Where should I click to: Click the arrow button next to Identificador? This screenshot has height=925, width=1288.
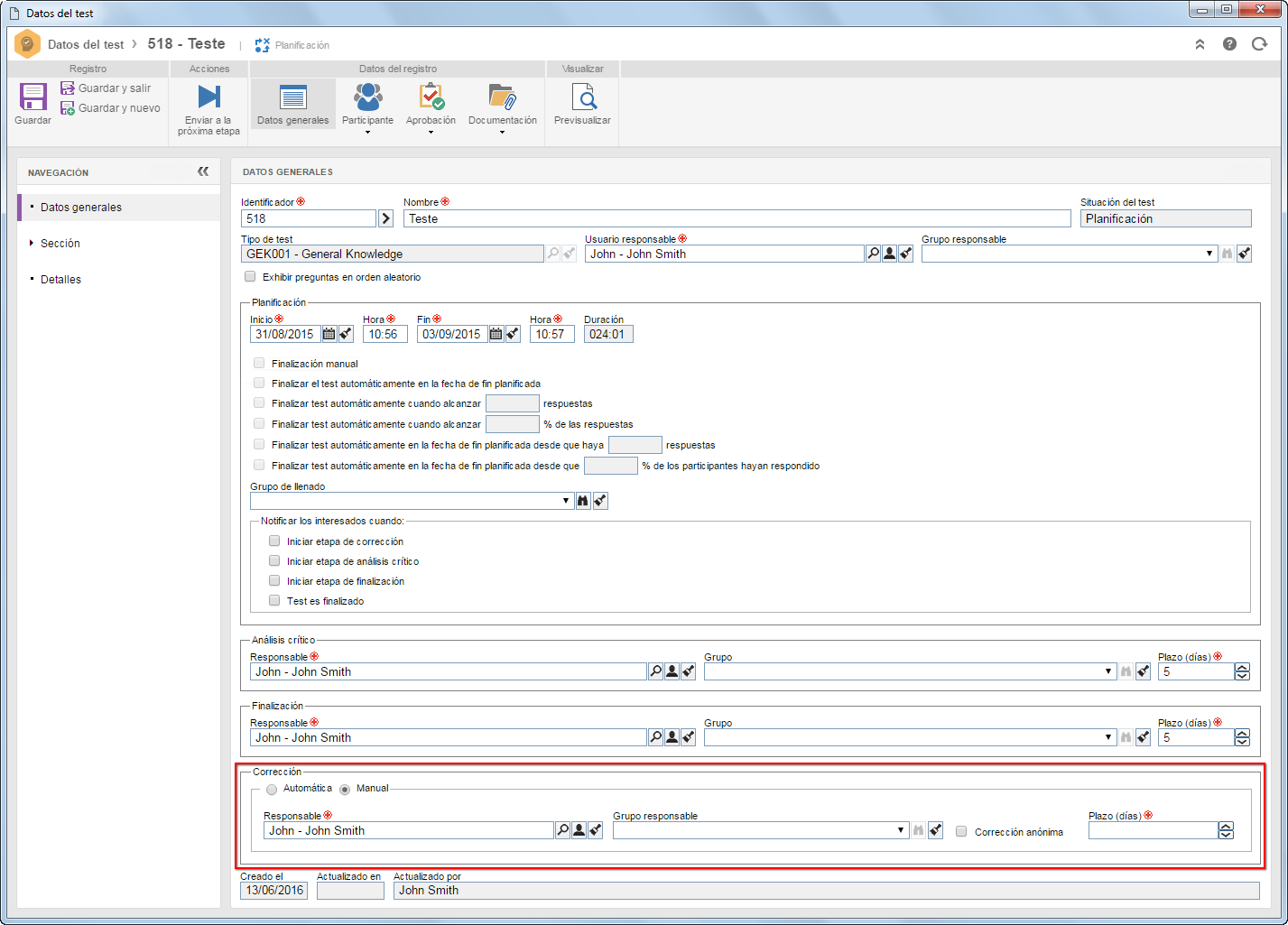click(385, 218)
